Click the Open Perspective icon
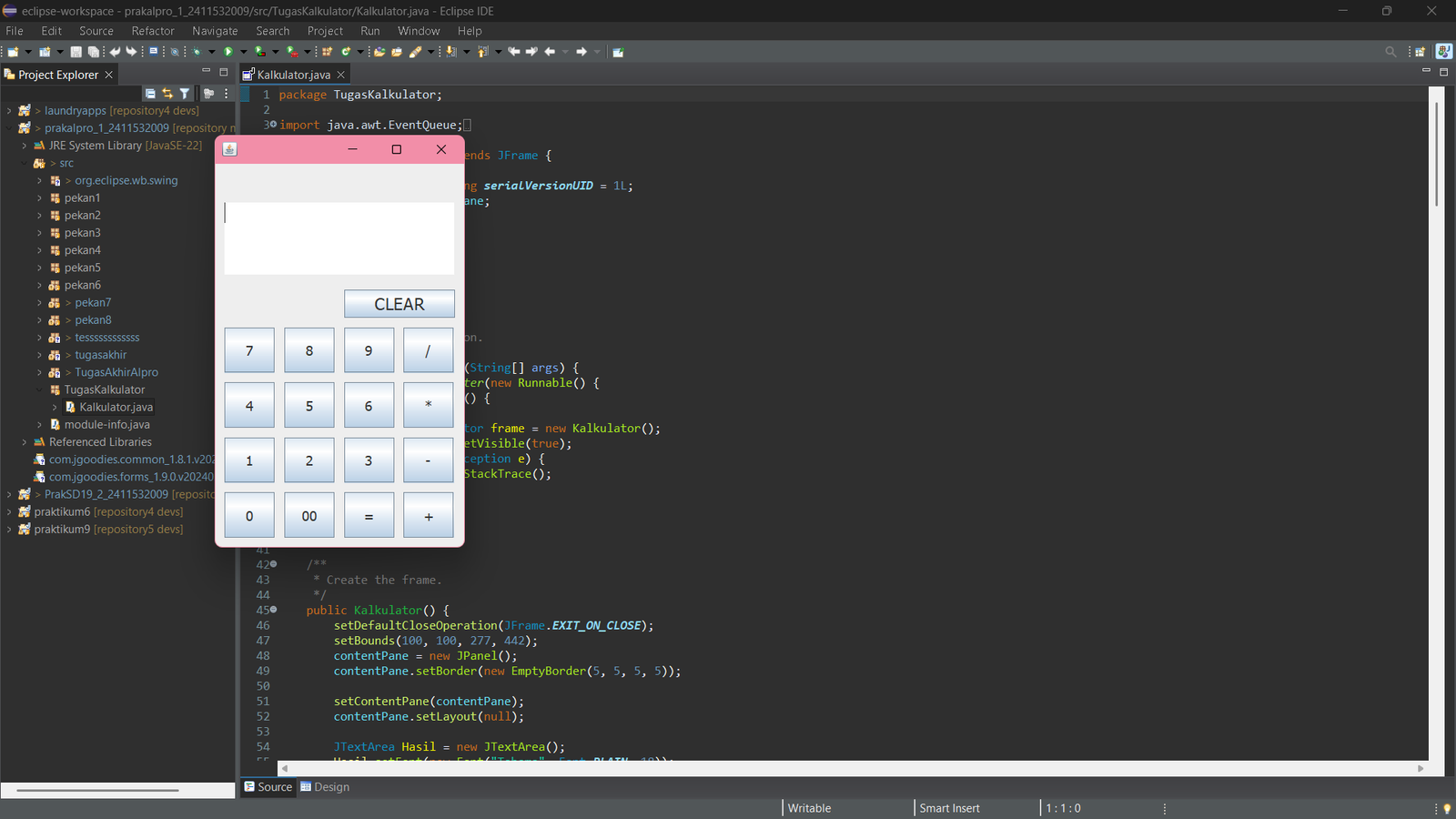Screen dimensions: 1456x819 pyautogui.click(x=1420, y=52)
